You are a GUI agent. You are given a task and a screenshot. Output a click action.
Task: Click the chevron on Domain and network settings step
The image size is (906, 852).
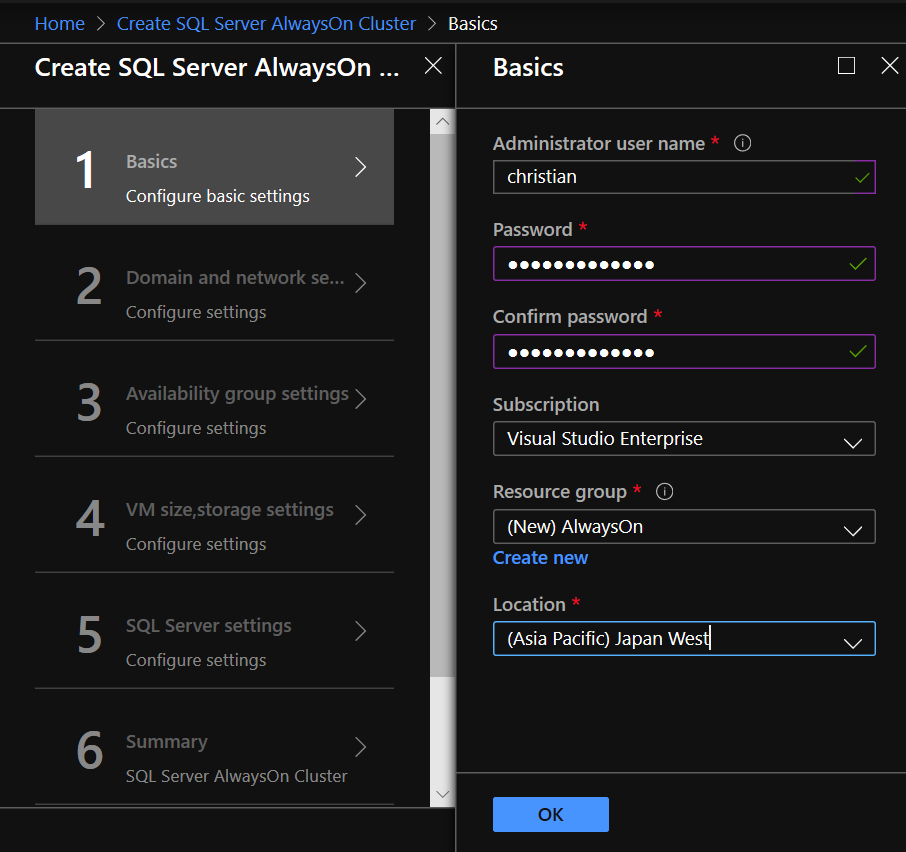coord(361,283)
